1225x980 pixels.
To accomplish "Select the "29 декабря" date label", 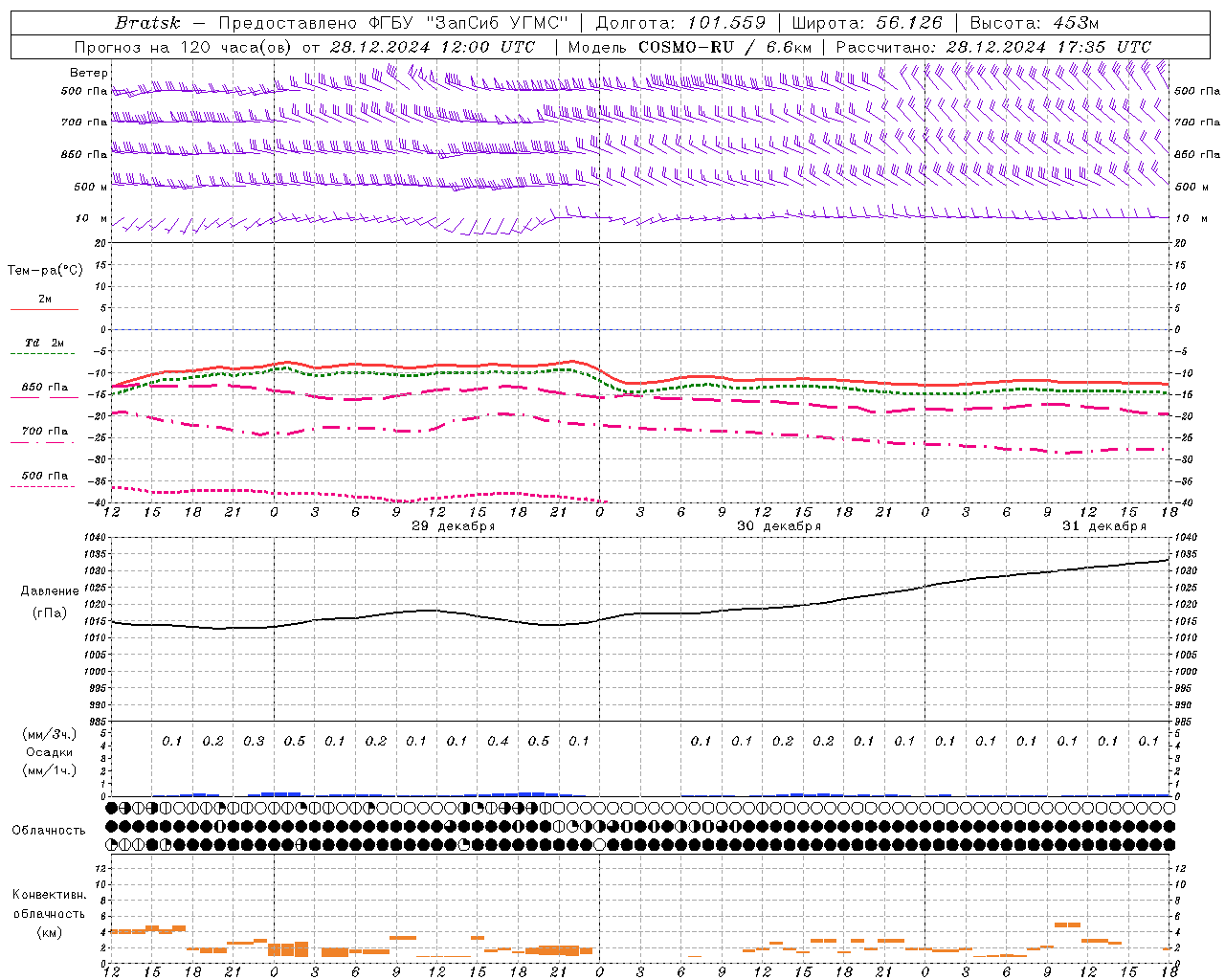I will coord(453,526).
